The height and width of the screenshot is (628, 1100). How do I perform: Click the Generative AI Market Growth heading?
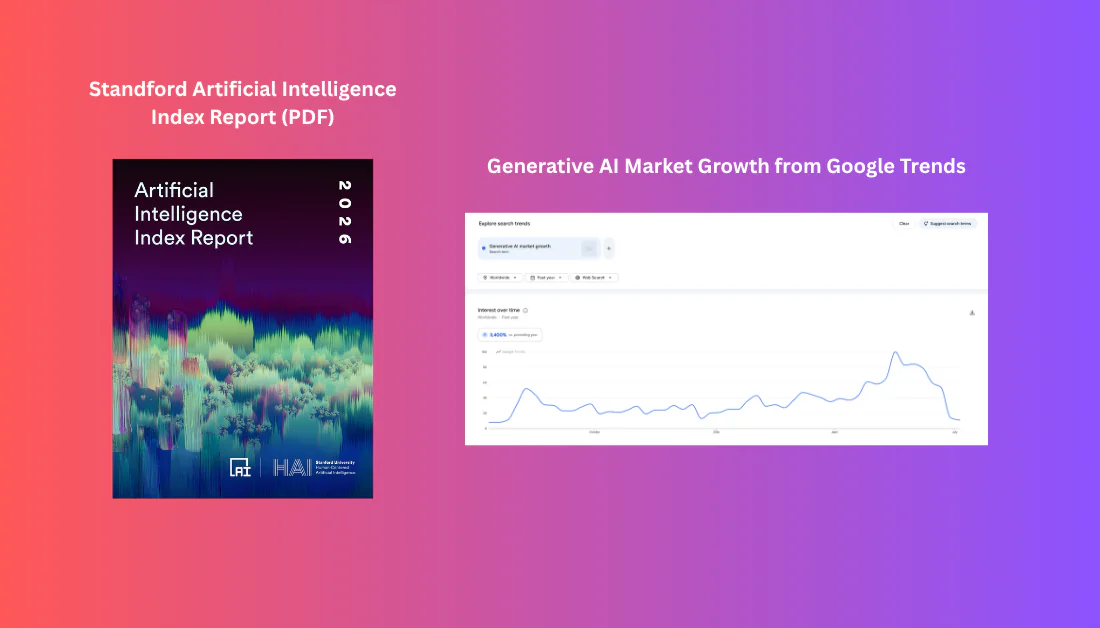click(x=726, y=166)
